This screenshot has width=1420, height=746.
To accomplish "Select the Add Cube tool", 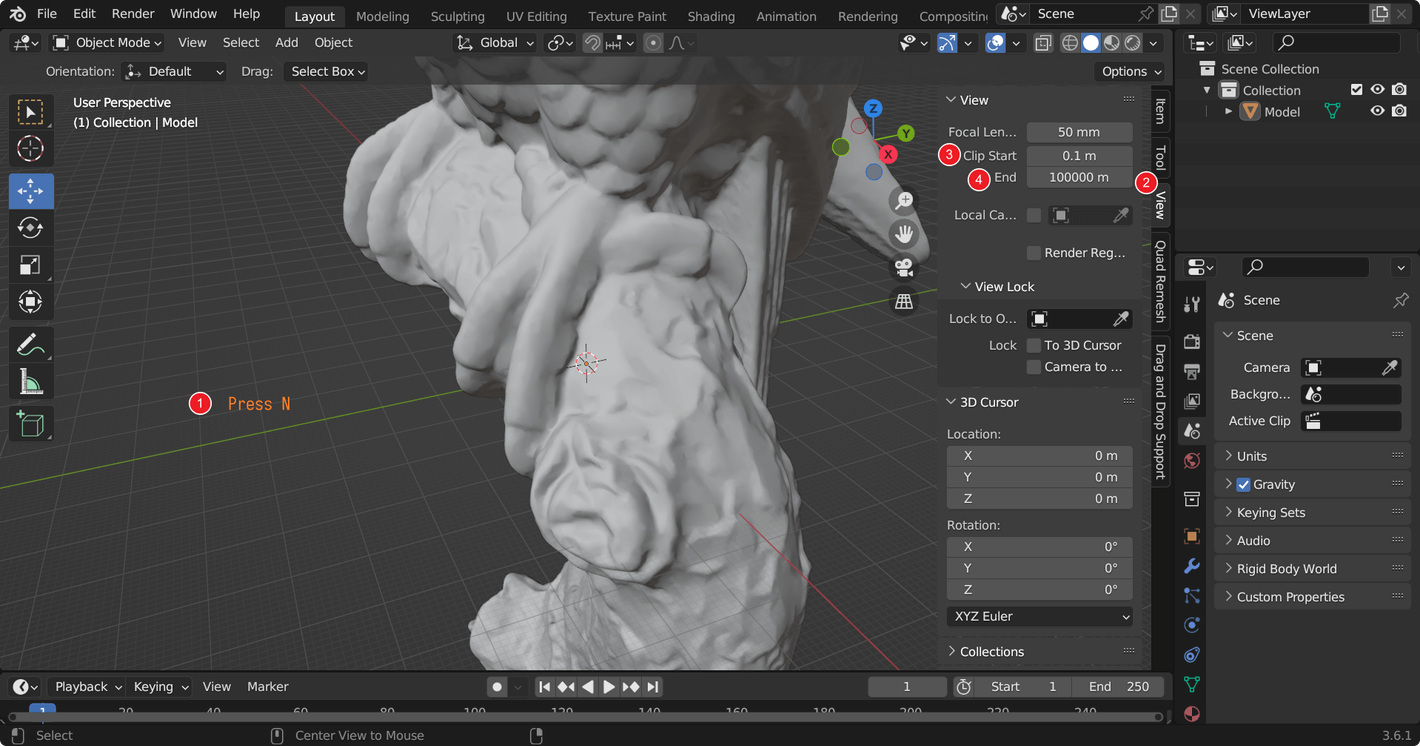I will point(31,424).
